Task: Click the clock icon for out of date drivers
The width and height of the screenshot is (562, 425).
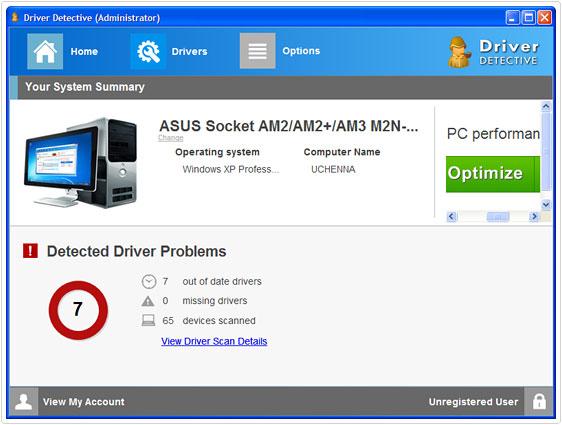Action: [149, 282]
